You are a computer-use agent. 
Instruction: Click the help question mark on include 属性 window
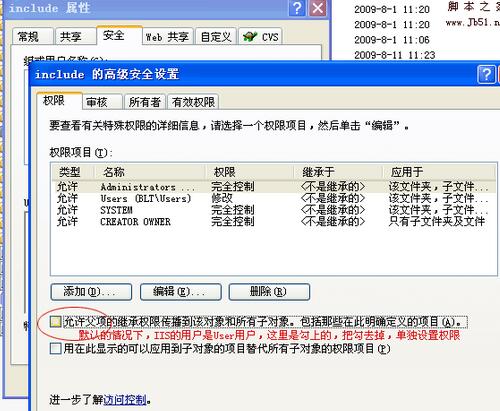pyautogui.click(x=297, y=8)
